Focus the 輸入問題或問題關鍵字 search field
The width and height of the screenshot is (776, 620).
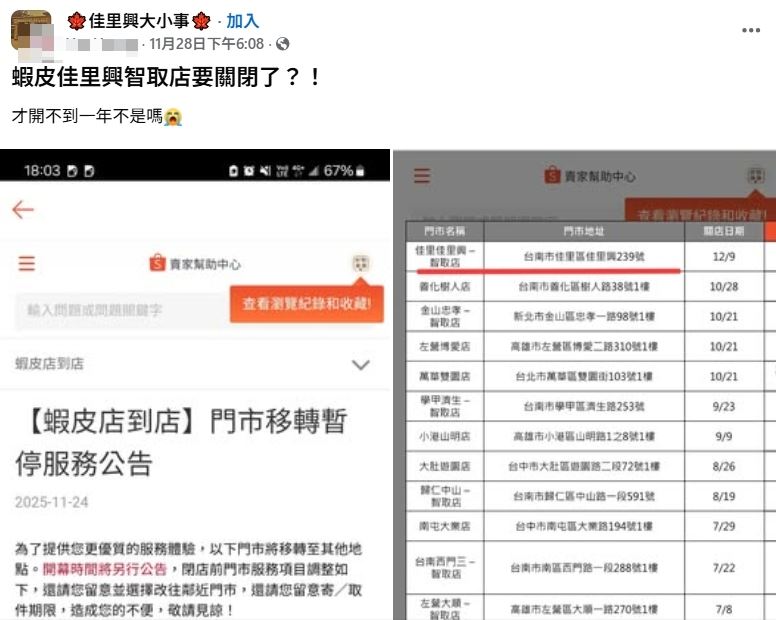point(122,311)
